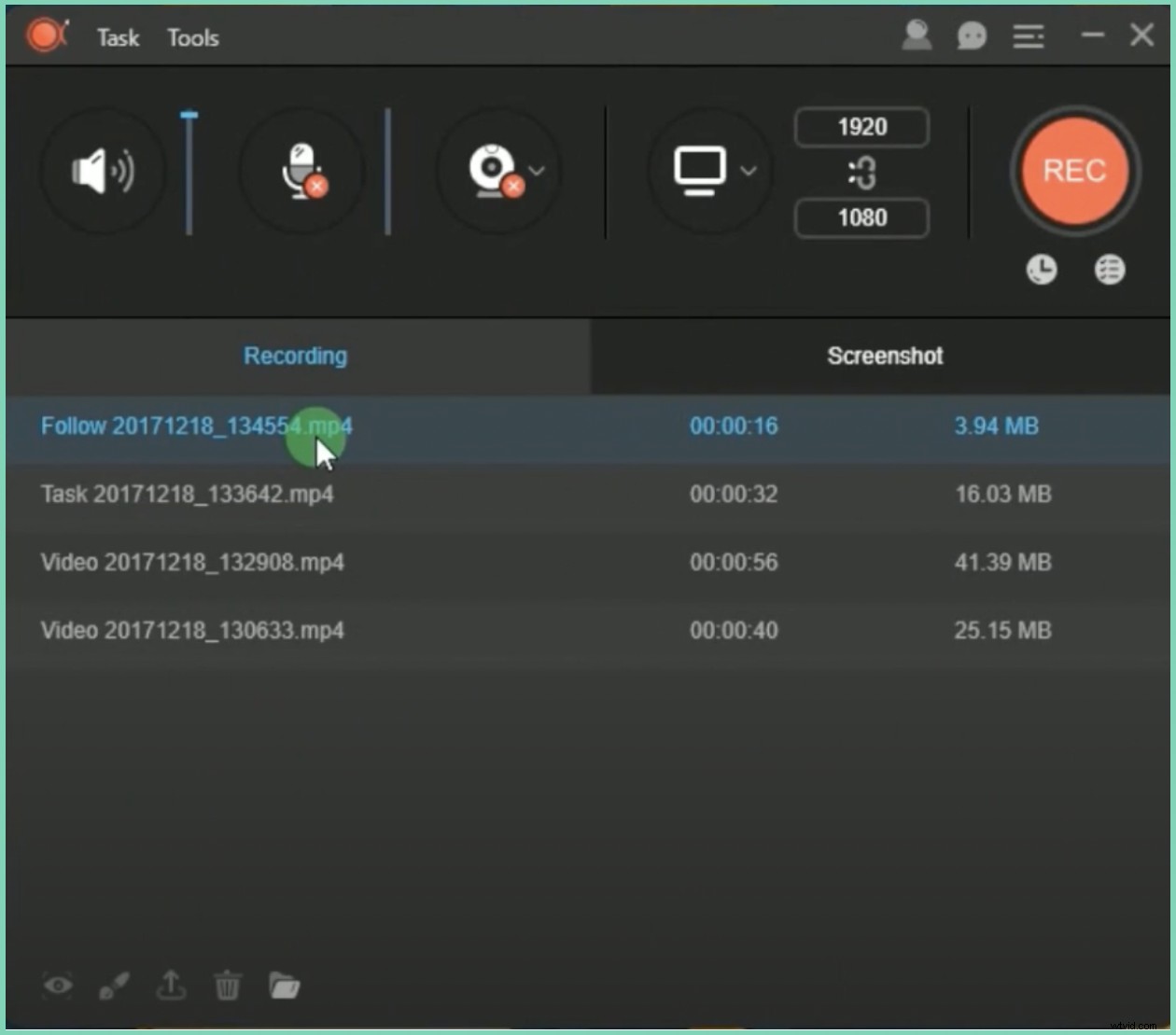Unmute the microphone input
The width and height of the screenshot is (1176, 1035).
(x=301, y=170)
